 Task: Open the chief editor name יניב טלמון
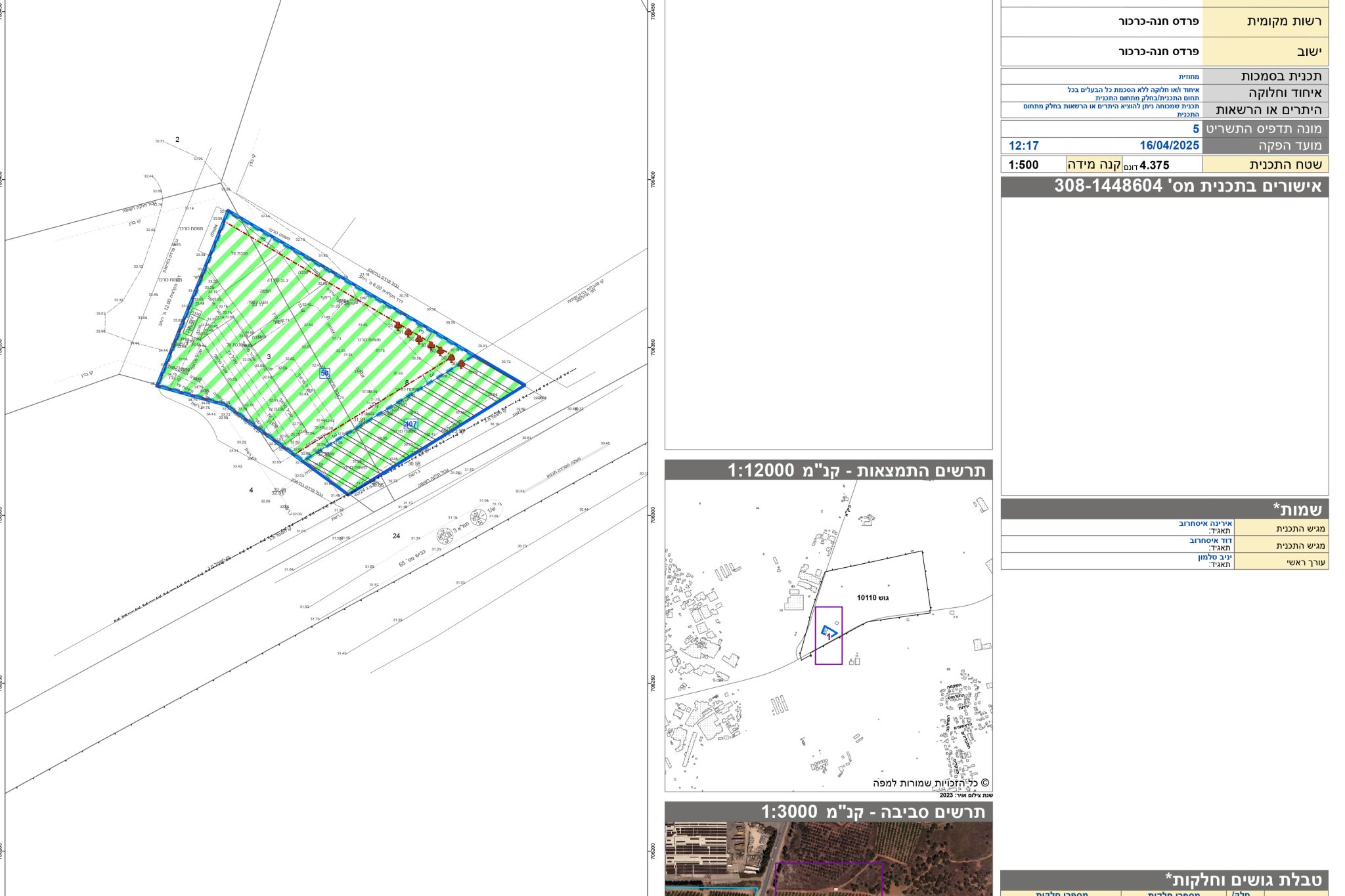click(x=1214, y=557)
